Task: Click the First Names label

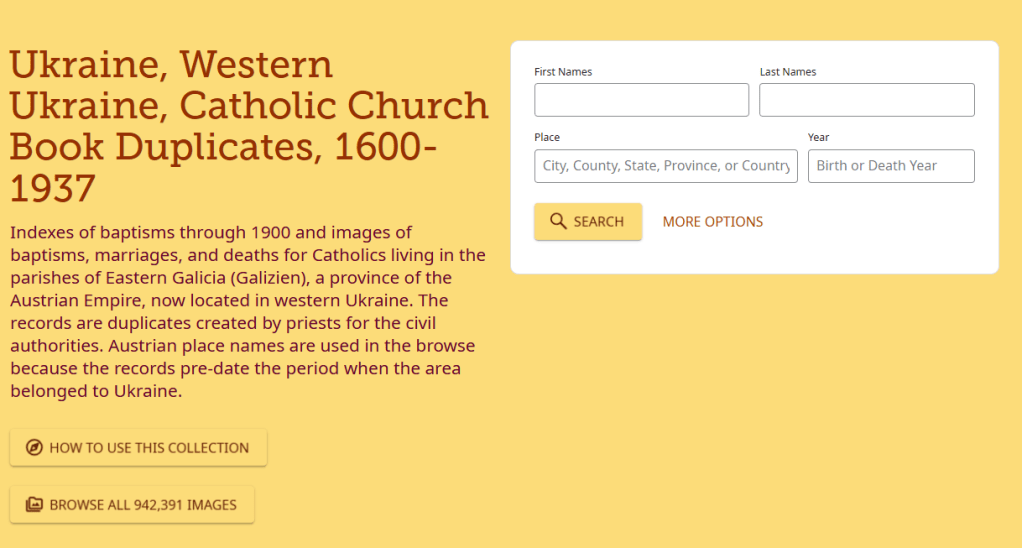Action: coord(563,72)
